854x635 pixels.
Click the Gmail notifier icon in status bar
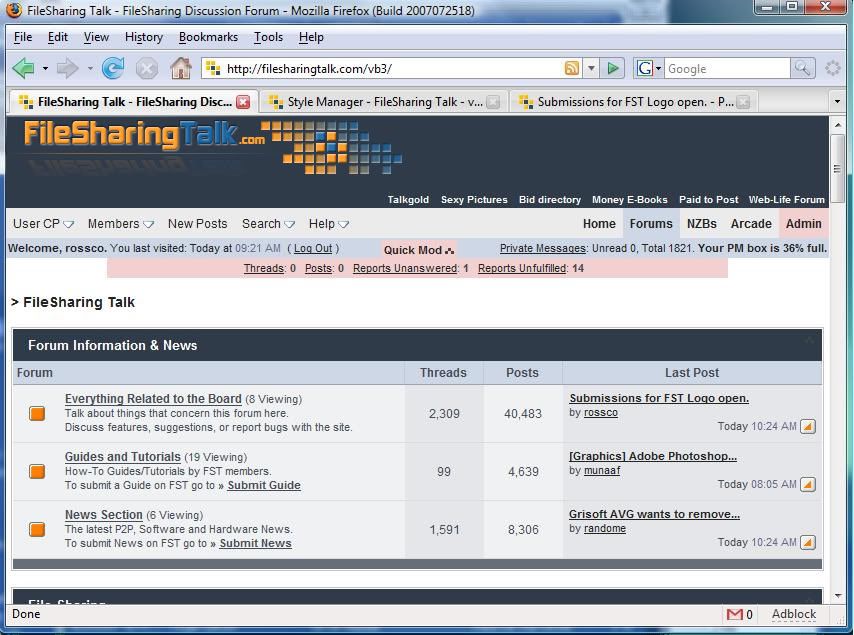click(735, 614)
